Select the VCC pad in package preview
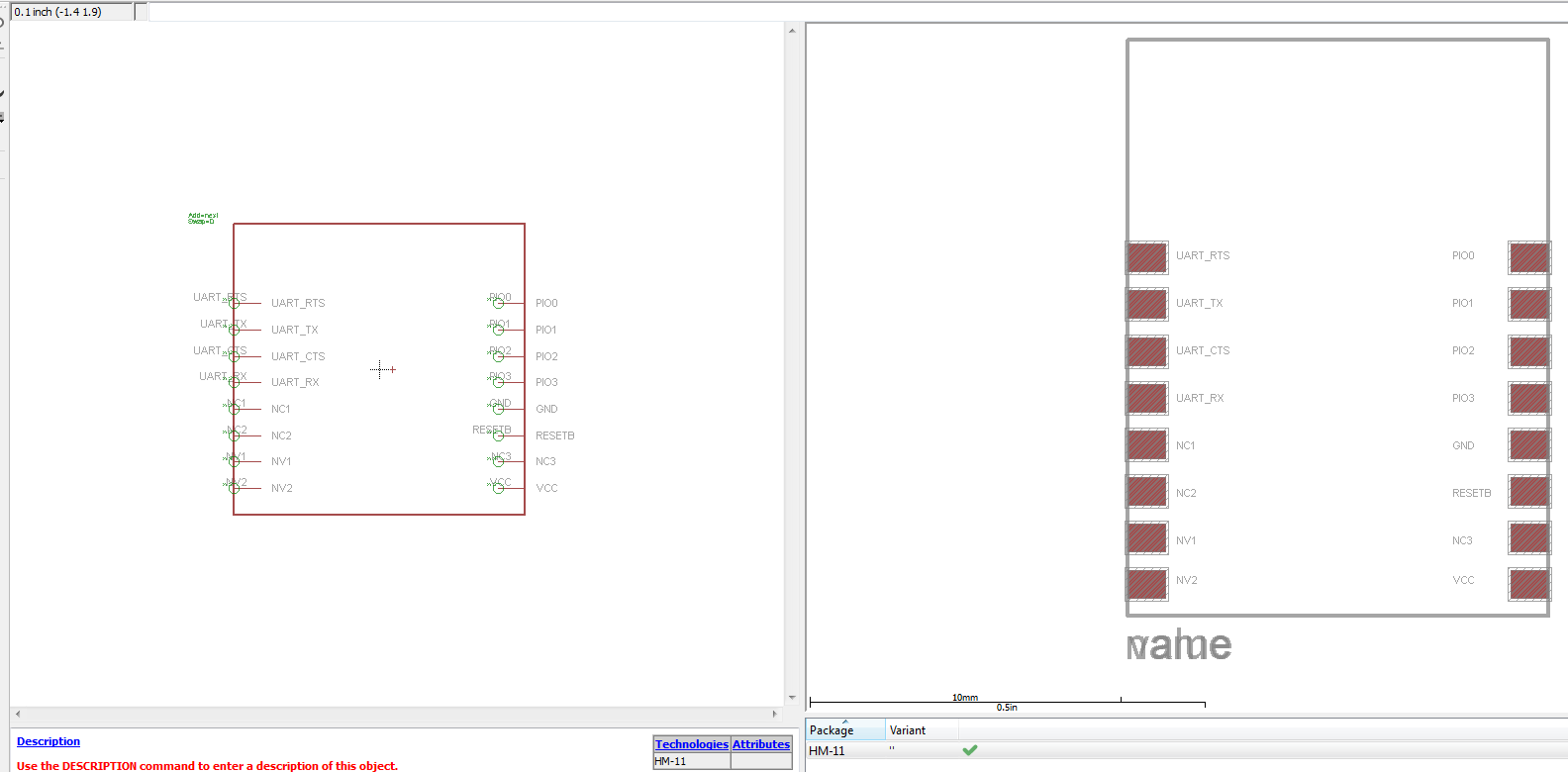This screenshot has height=772, width=1568. tap(1529, 584)
